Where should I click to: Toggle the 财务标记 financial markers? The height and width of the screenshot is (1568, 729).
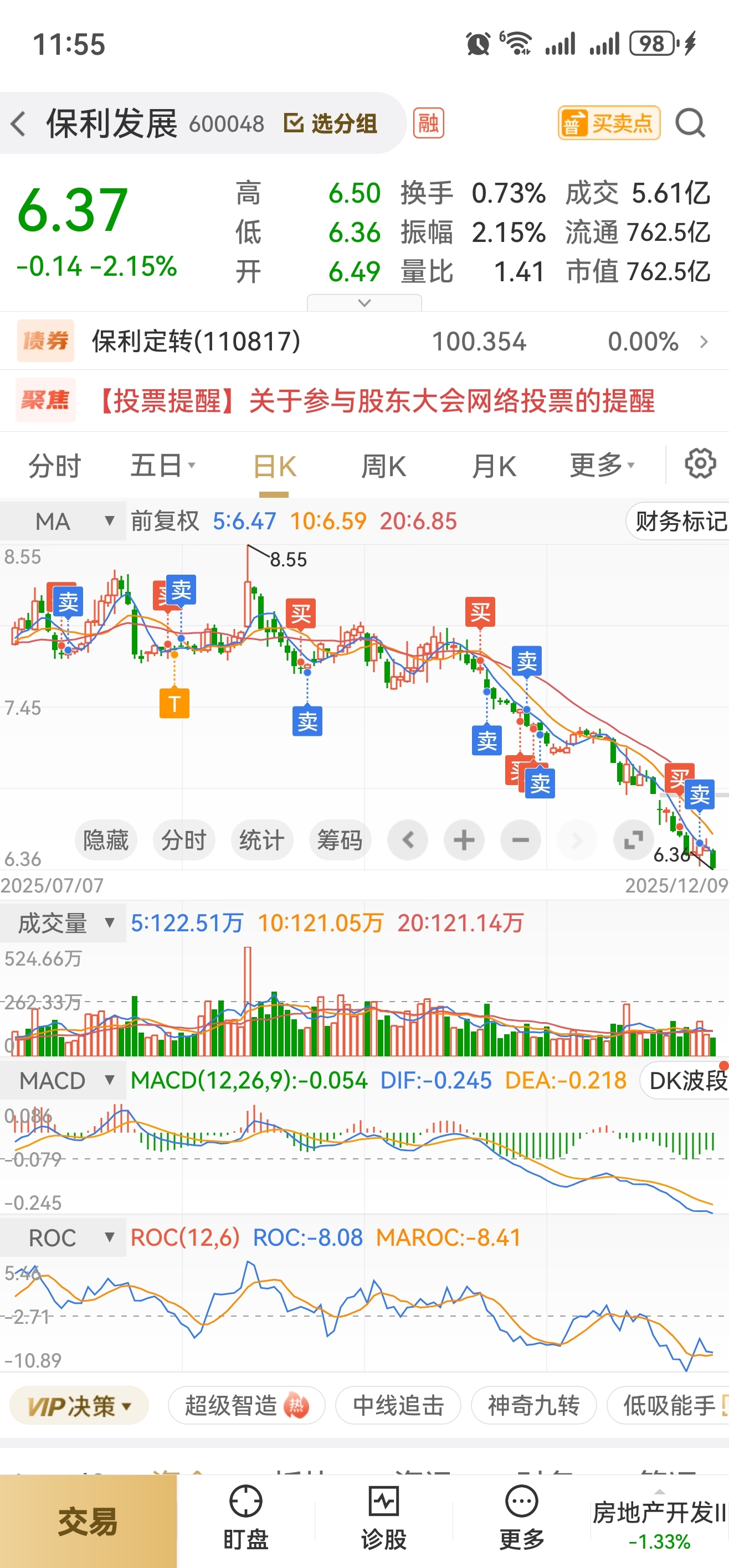679,522
